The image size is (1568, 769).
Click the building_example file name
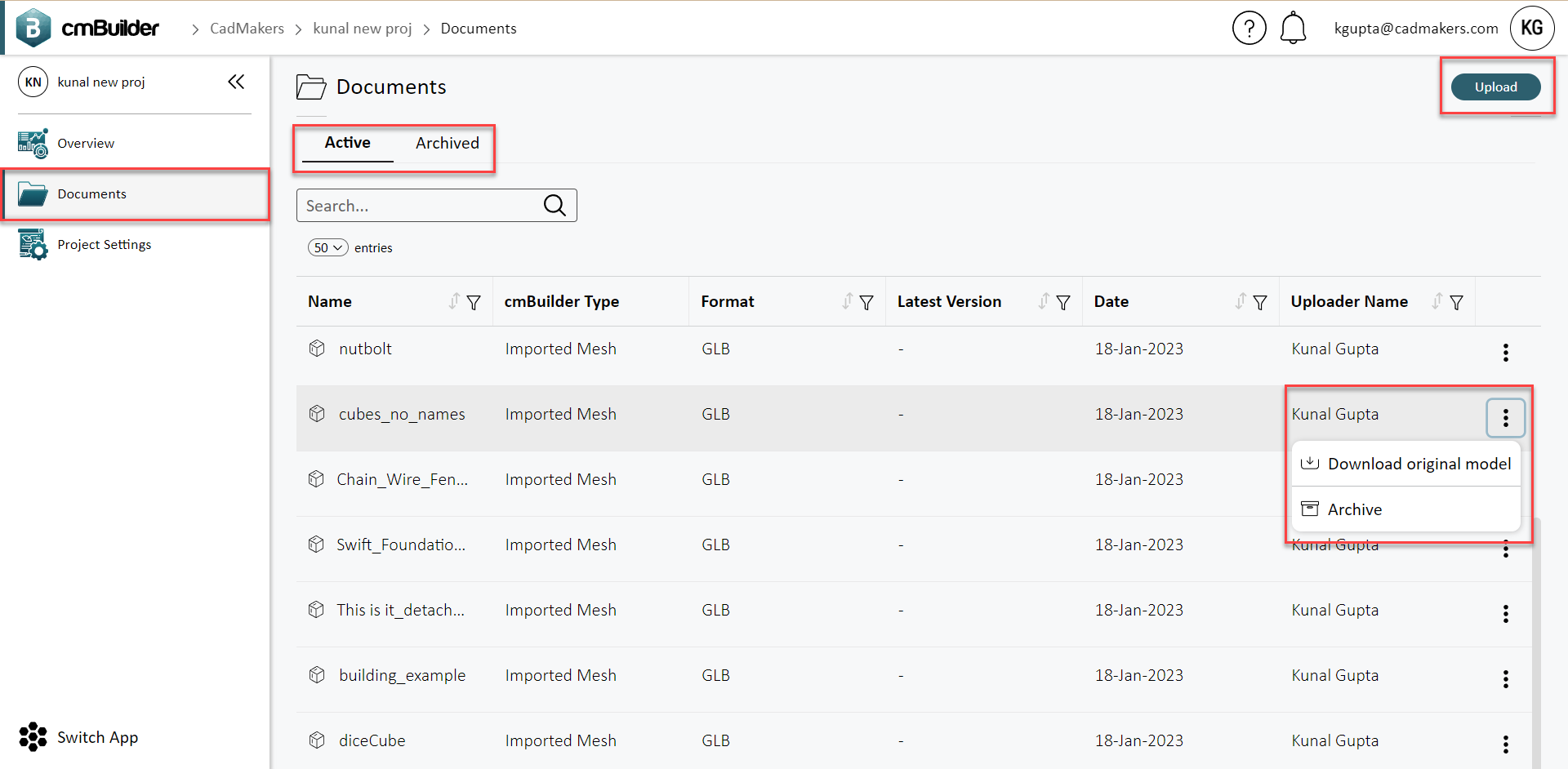[403, 675]
